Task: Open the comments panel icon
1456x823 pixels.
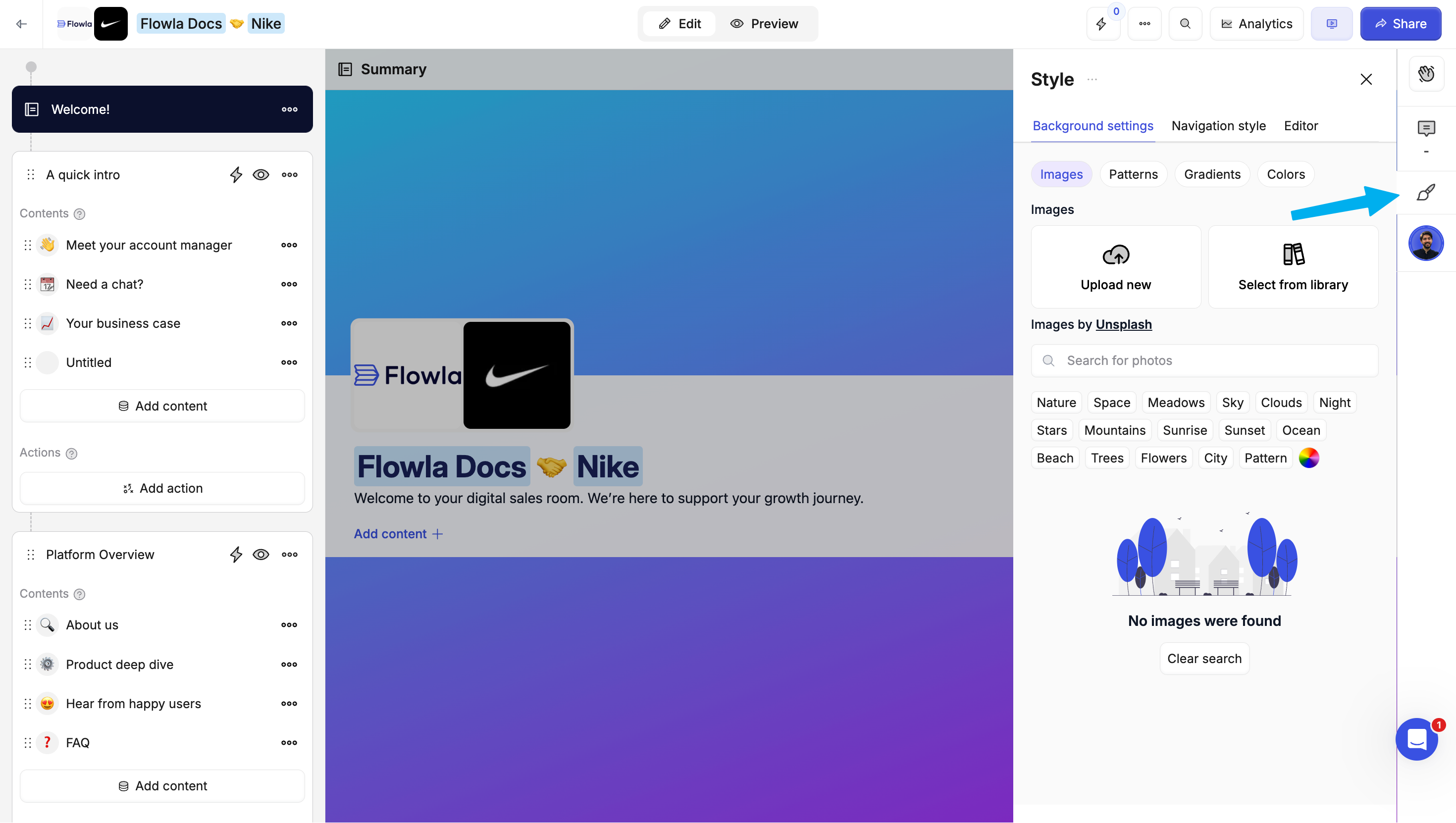Action: click(1426, 129)
